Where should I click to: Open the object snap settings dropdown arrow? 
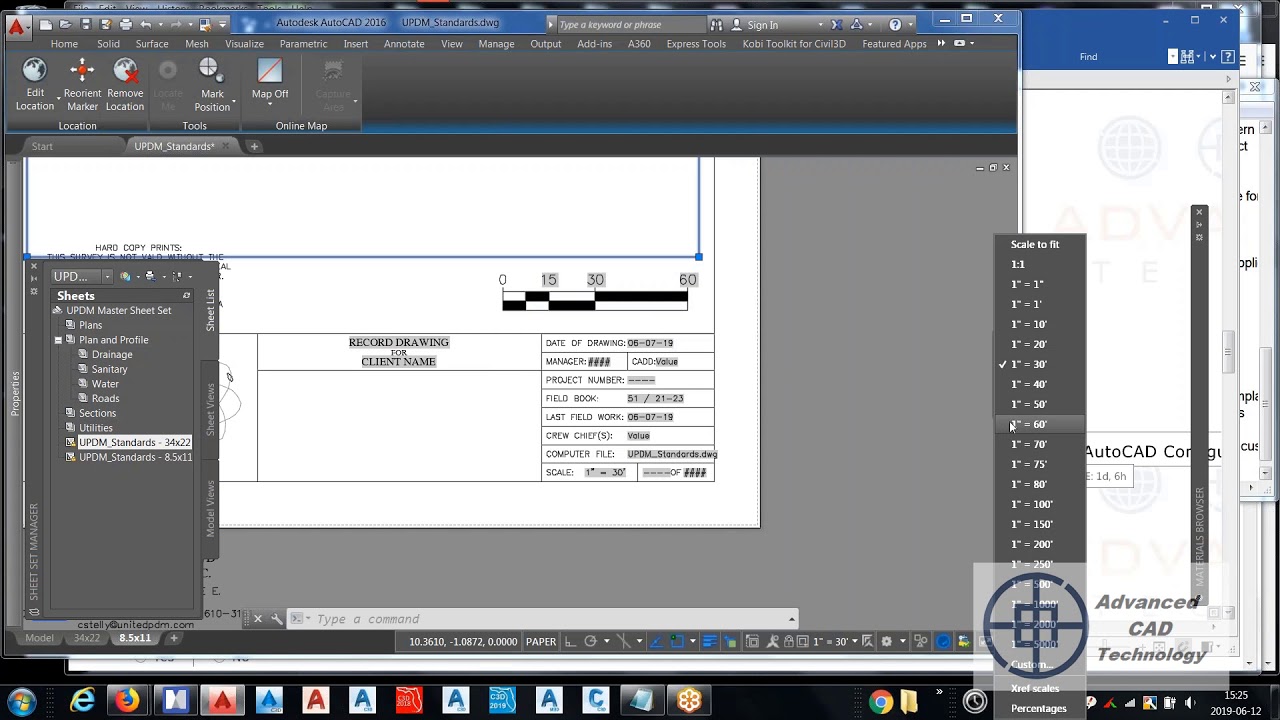pyautogui.click(x=693, y=641)
